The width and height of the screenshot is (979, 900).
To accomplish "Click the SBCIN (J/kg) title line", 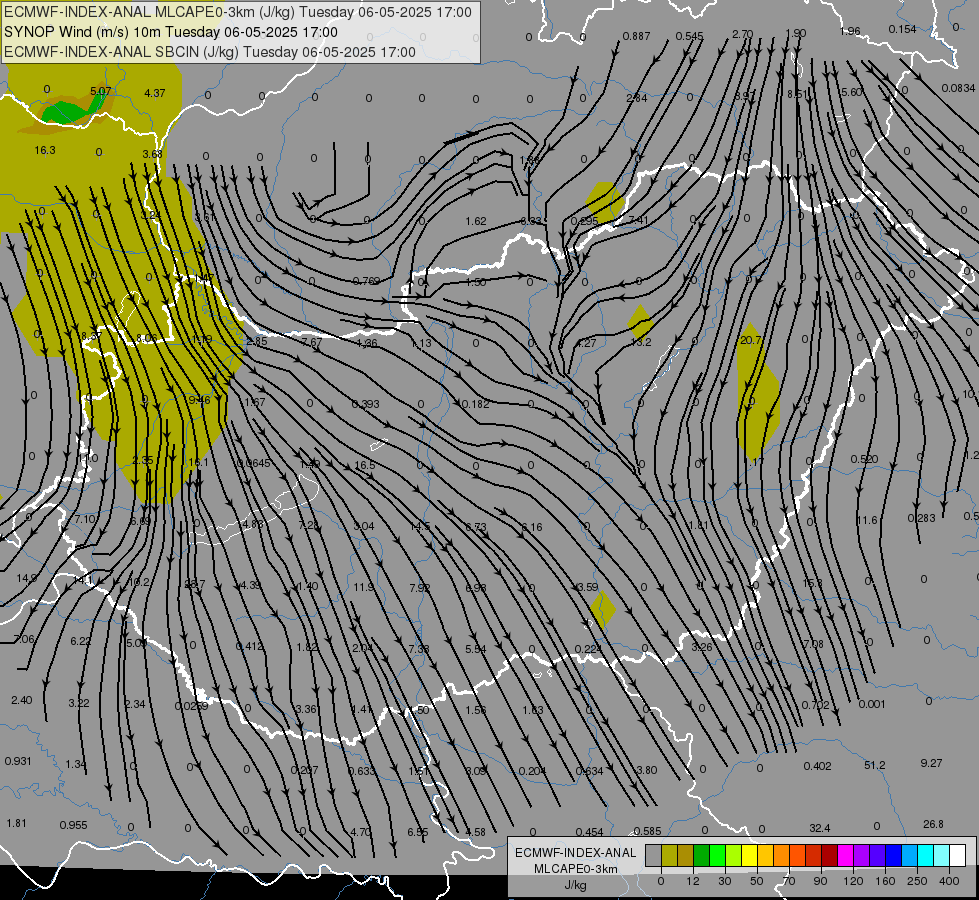I will (210, 52).
